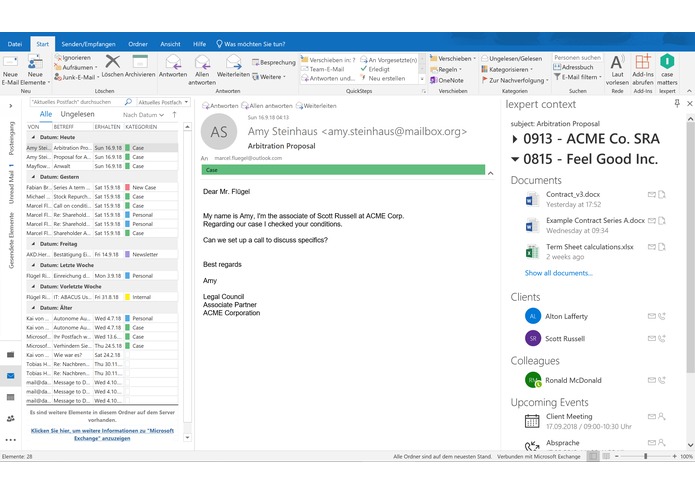Open the Verschieben dropdown in the ribbon
The height and width of the screenshot is (494, 695).
pos(453,58)
